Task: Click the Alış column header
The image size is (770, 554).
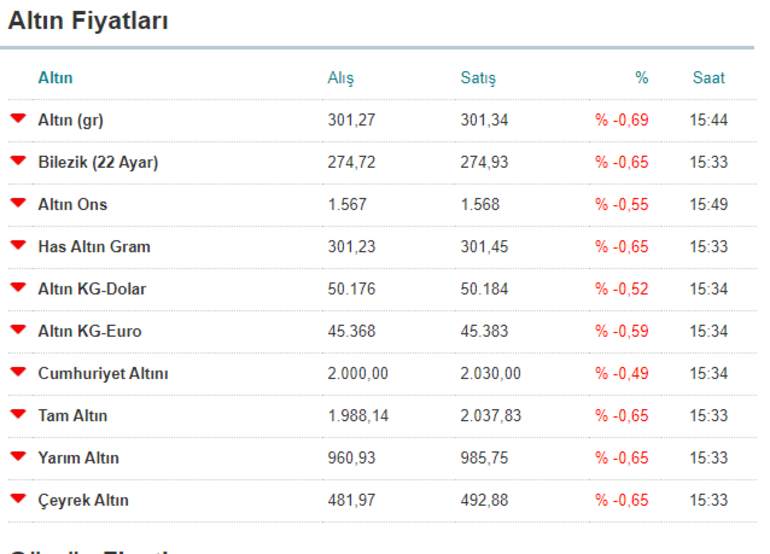Action: click(x=341, y=78)
